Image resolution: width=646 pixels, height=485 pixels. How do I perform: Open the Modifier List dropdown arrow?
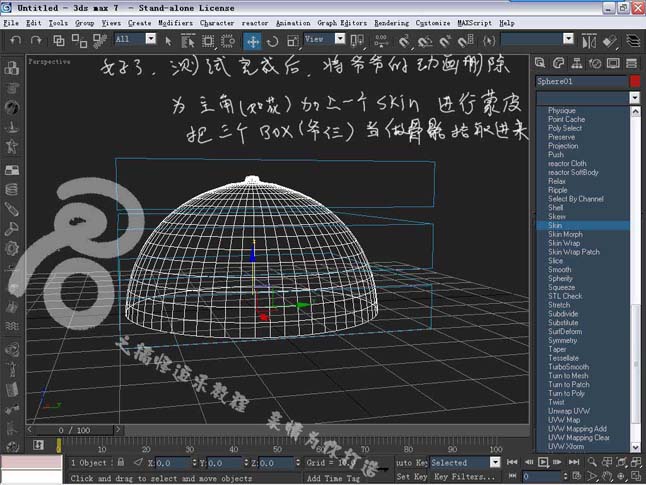(634, 98)
